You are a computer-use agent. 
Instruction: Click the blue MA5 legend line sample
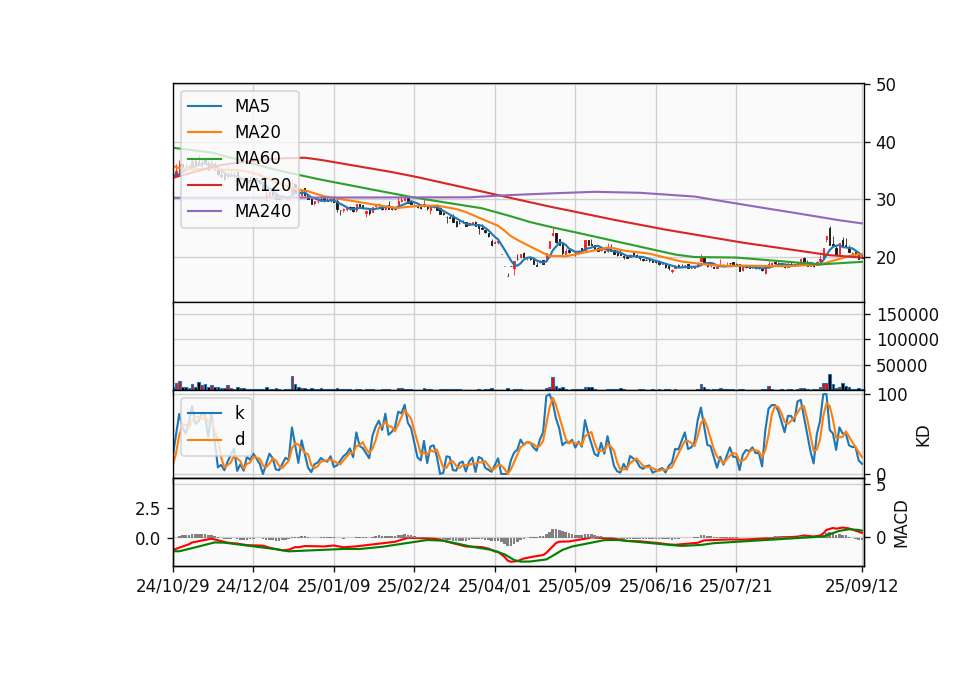click(x=204, y=106)
